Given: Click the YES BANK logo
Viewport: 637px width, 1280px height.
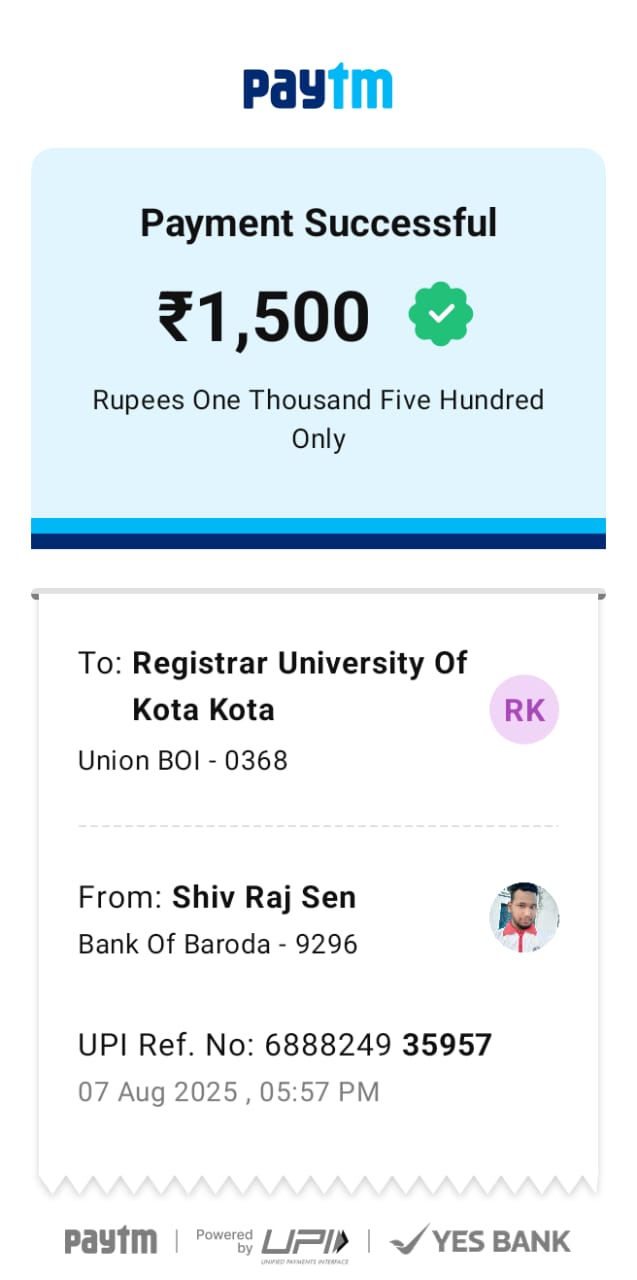Looking at the screenshot, I should coord(481,1241).
